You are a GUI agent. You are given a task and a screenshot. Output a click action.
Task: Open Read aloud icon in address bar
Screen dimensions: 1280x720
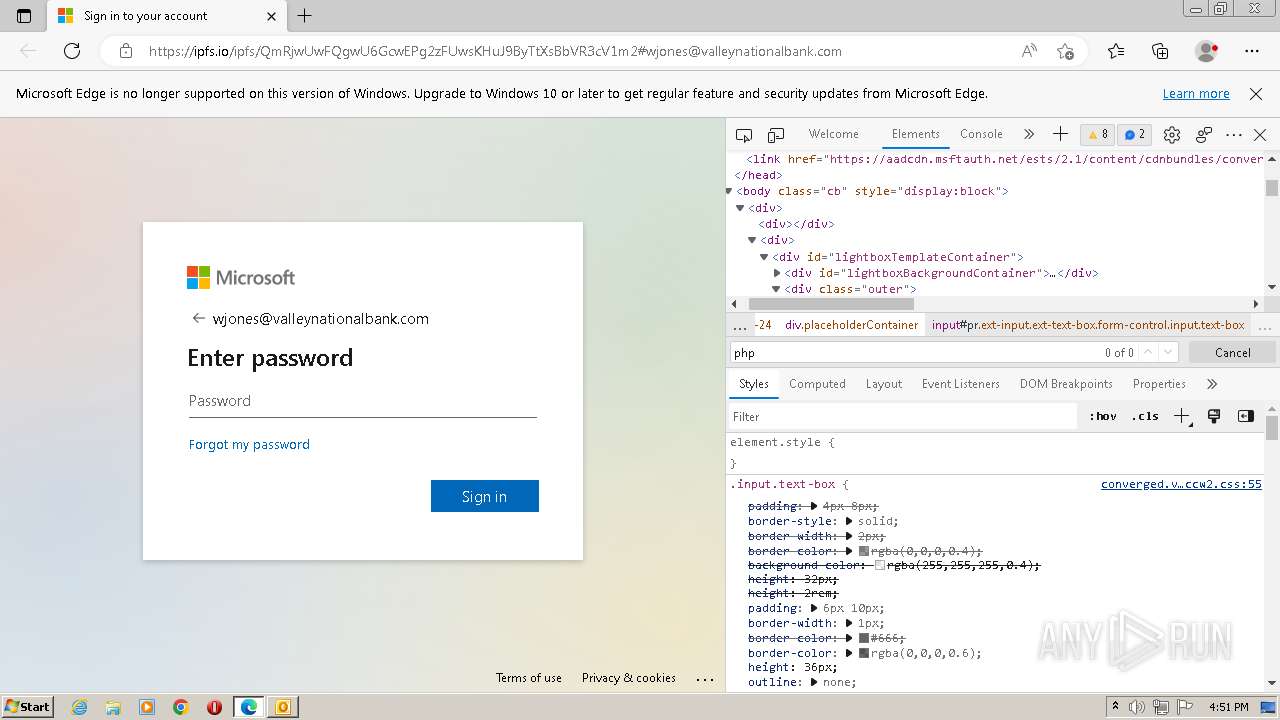click(1029, 51)
